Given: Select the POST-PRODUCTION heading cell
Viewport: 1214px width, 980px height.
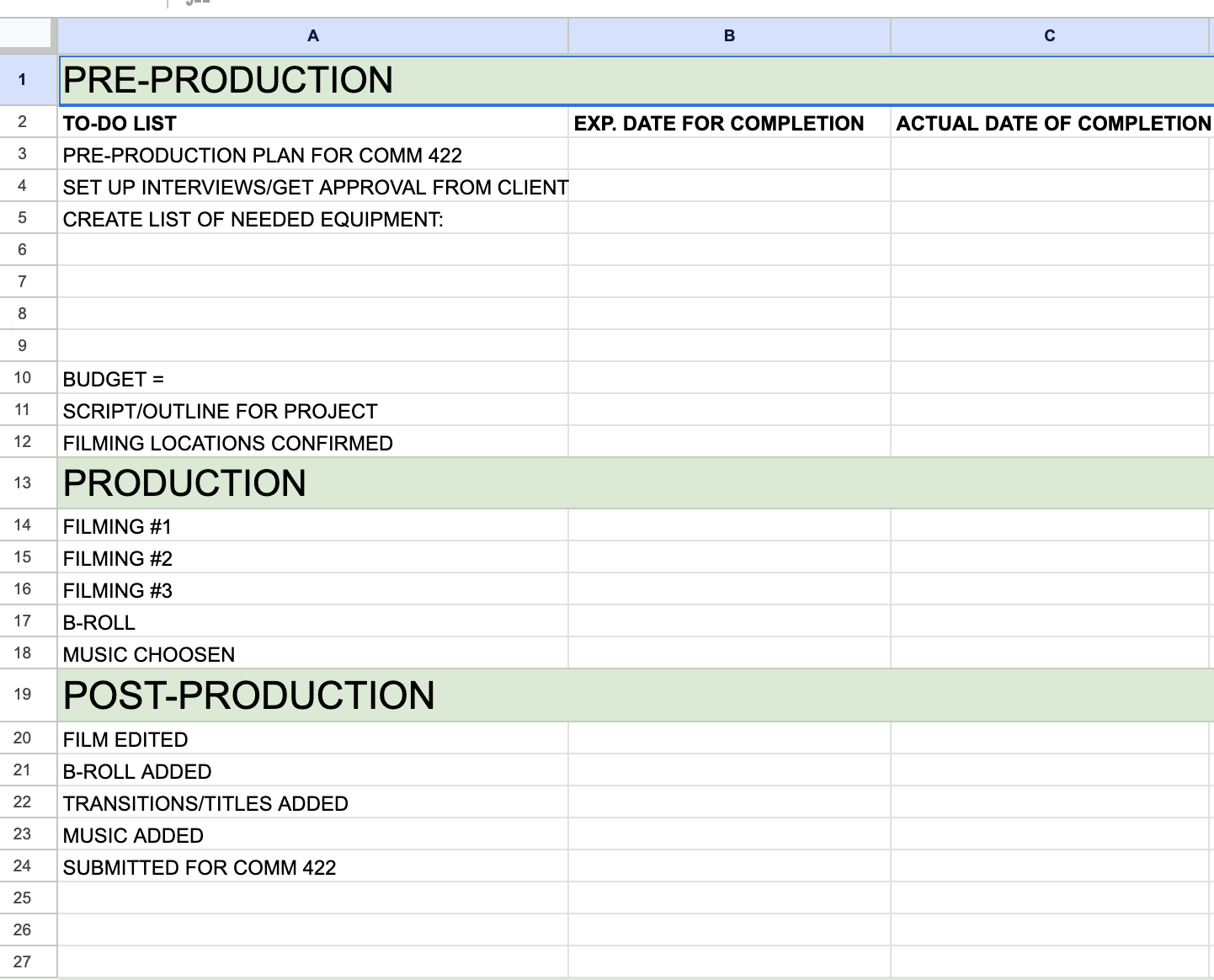Looking at the screenshot, I should (249, 695).
